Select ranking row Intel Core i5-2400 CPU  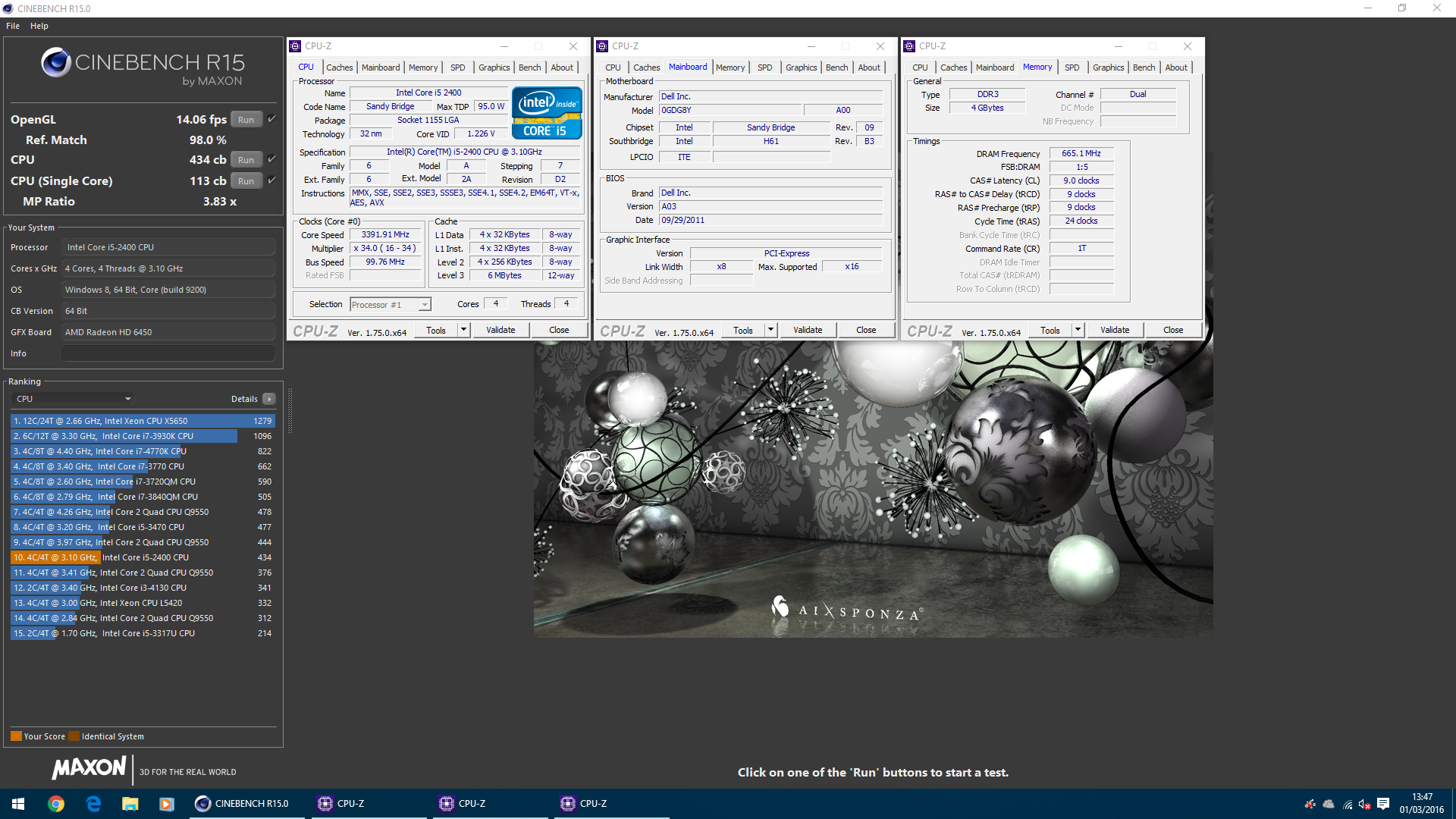click(143, 557)
